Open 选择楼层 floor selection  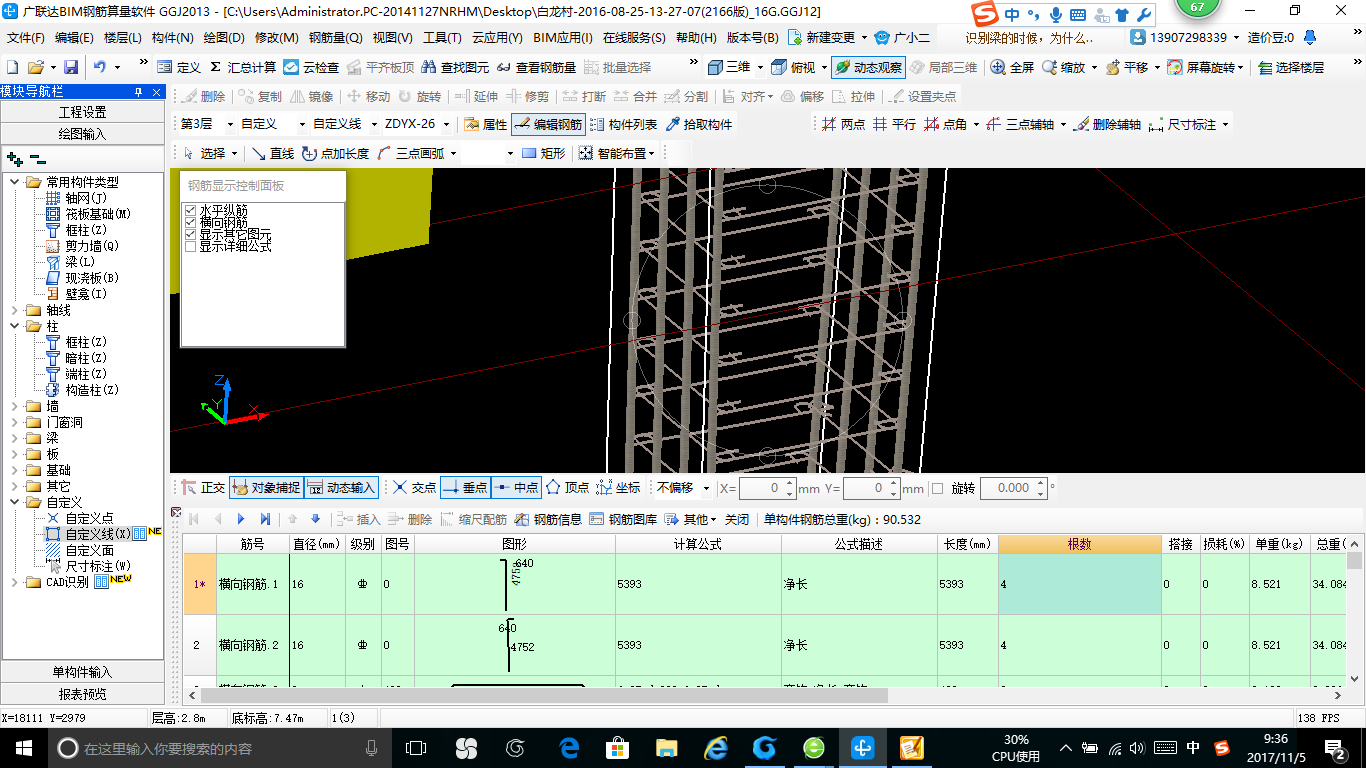[1291, 67]
